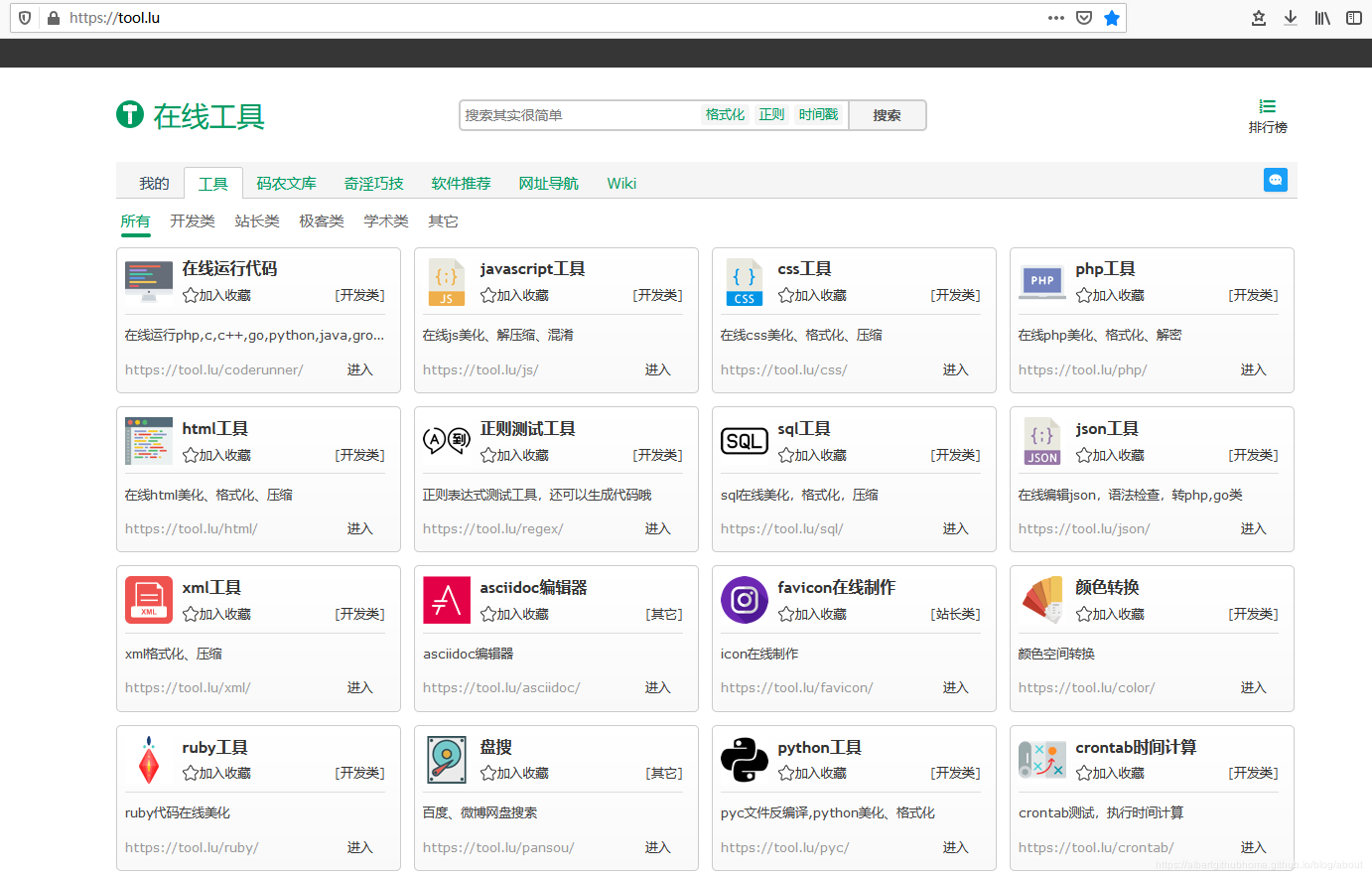Screen dimensions: 1372x880
Task: Filter by 其它 category
Action: pyautogui.click(x=443, y=220)
